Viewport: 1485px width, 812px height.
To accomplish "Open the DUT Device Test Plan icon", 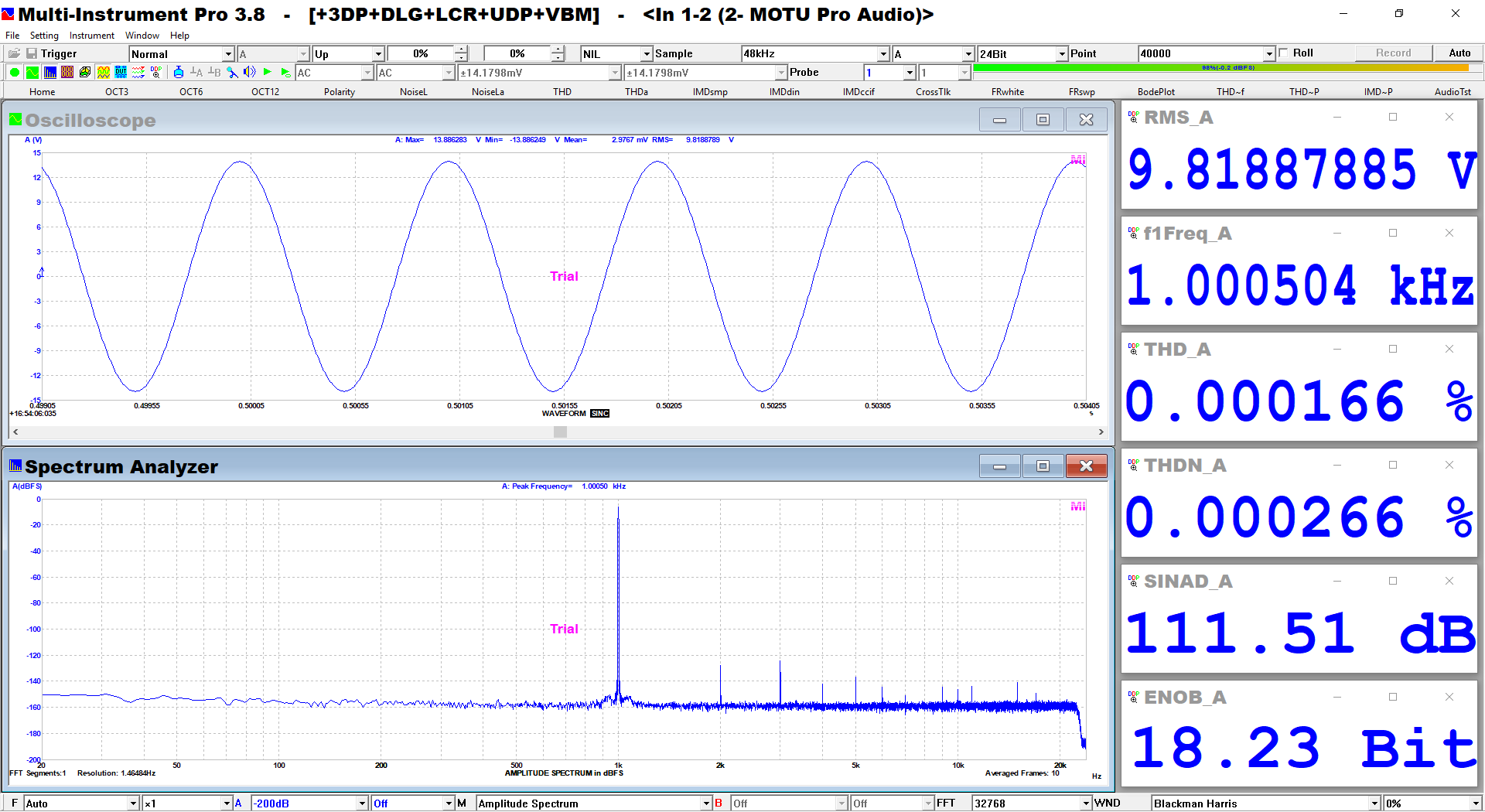I will pos(121,72).
